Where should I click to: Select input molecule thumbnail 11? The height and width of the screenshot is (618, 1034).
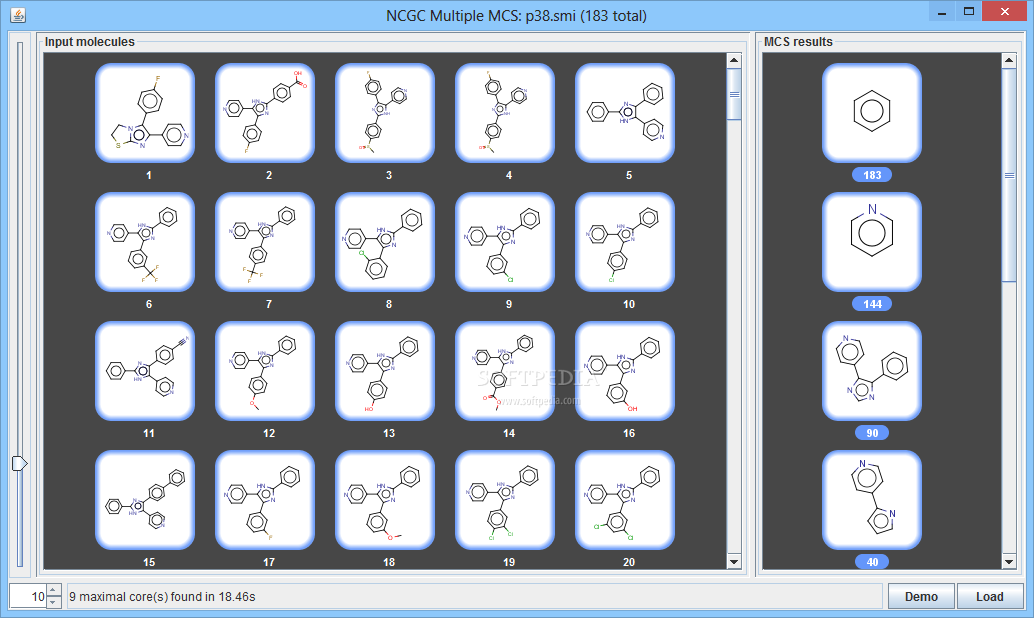(145, 371)
